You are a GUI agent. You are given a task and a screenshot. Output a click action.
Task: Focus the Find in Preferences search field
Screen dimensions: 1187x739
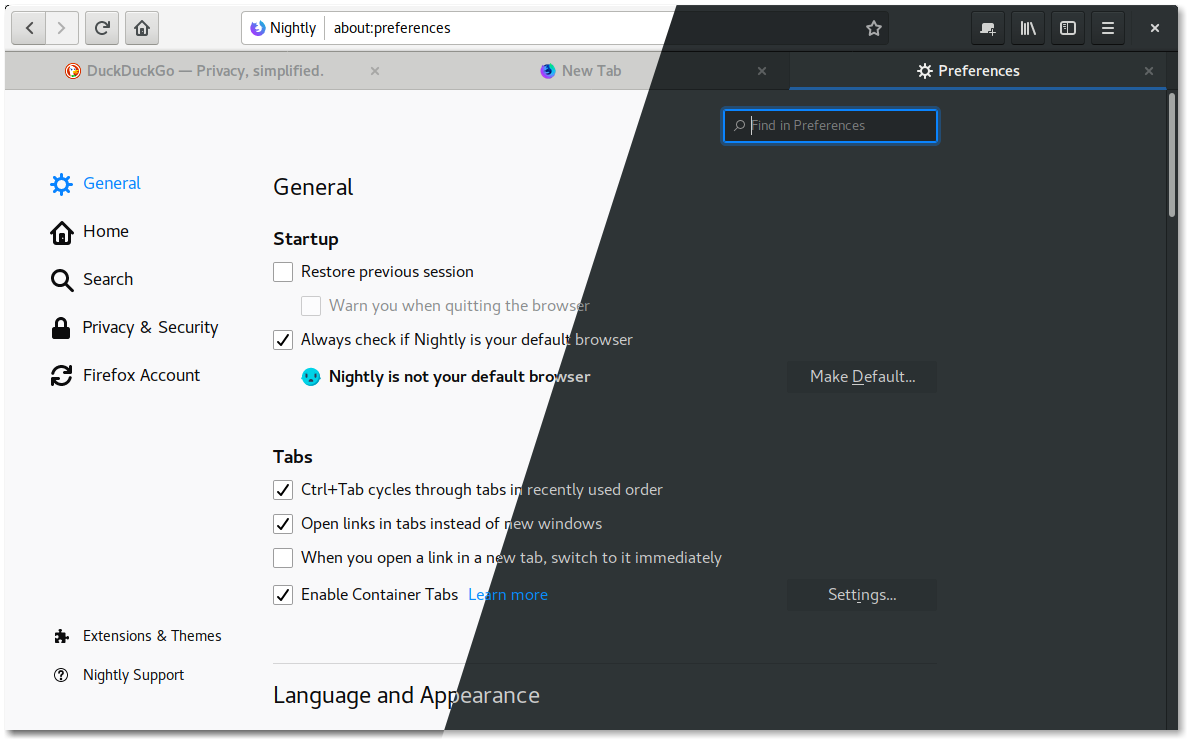click(x=830, y=126)
